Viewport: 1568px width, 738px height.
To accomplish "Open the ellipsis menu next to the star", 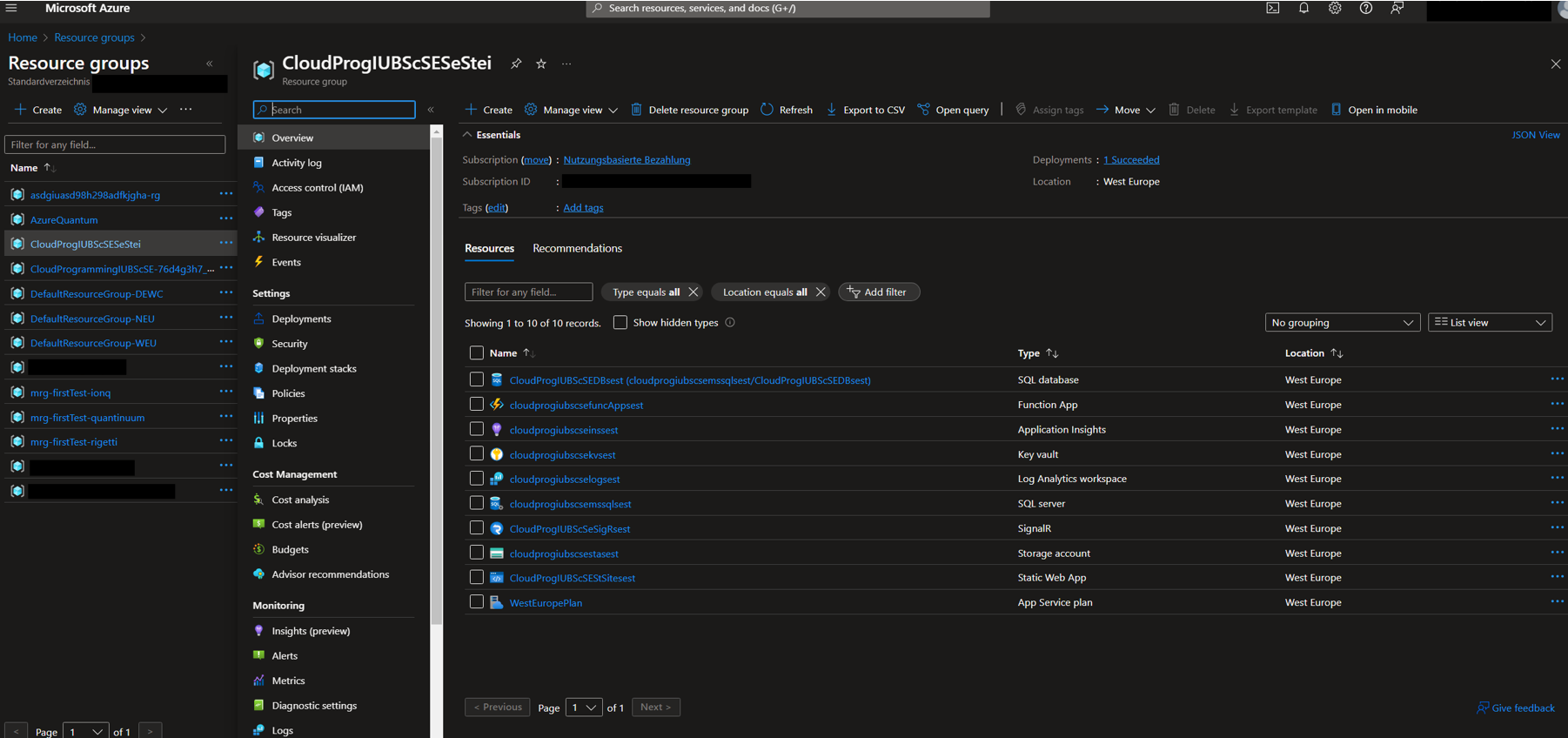I will click(x=566, y=64).
